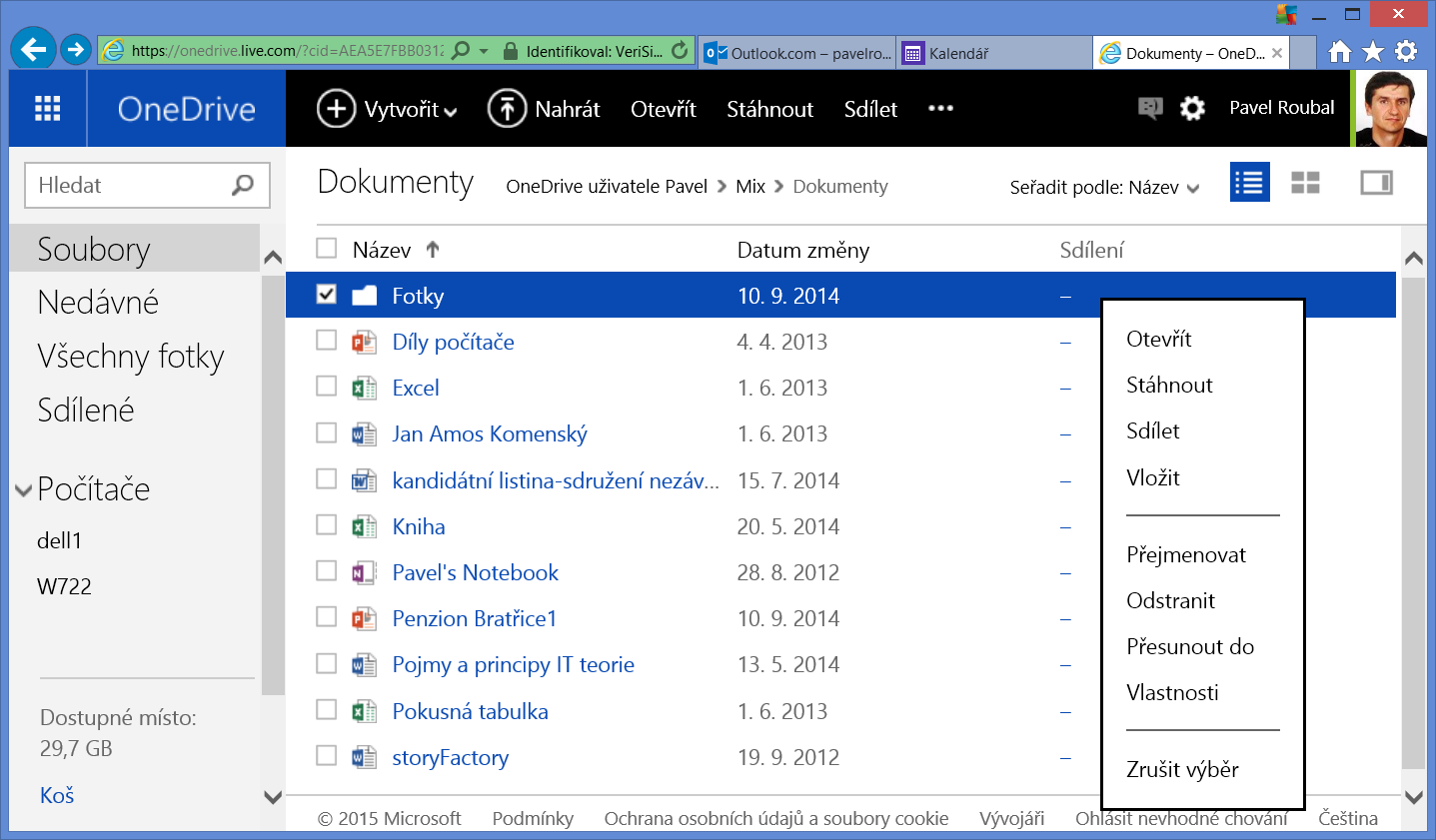1436x840 pixels.
Task: Open address bar search dropdown arrow
Action: pyautogui.click(x=485, y=50)
